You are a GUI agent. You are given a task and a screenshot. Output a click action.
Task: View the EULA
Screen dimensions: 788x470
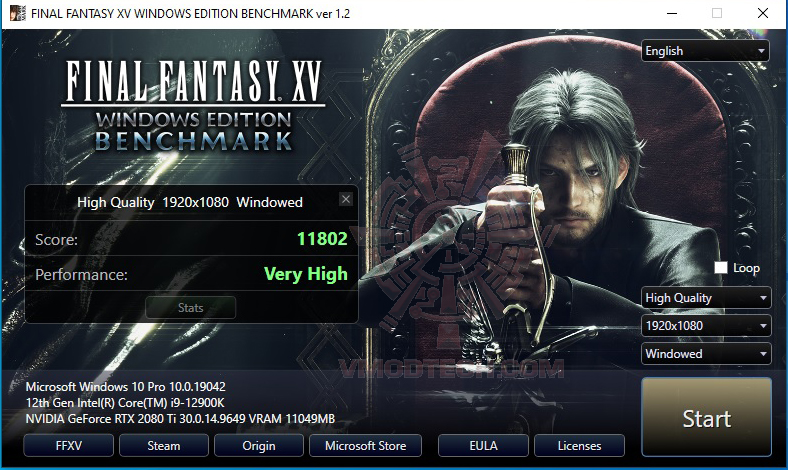click(x=483, y=446)
